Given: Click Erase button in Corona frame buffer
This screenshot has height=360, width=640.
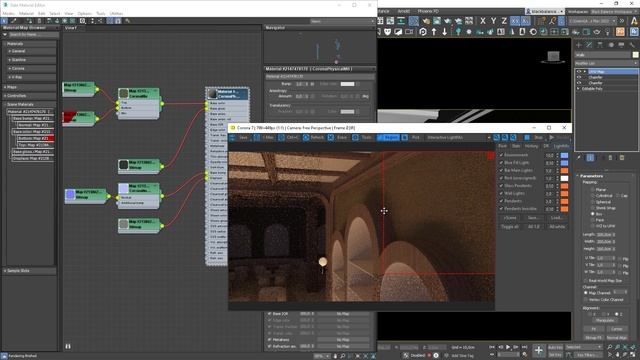Looking at the screenshot, I should pos(338,138).
